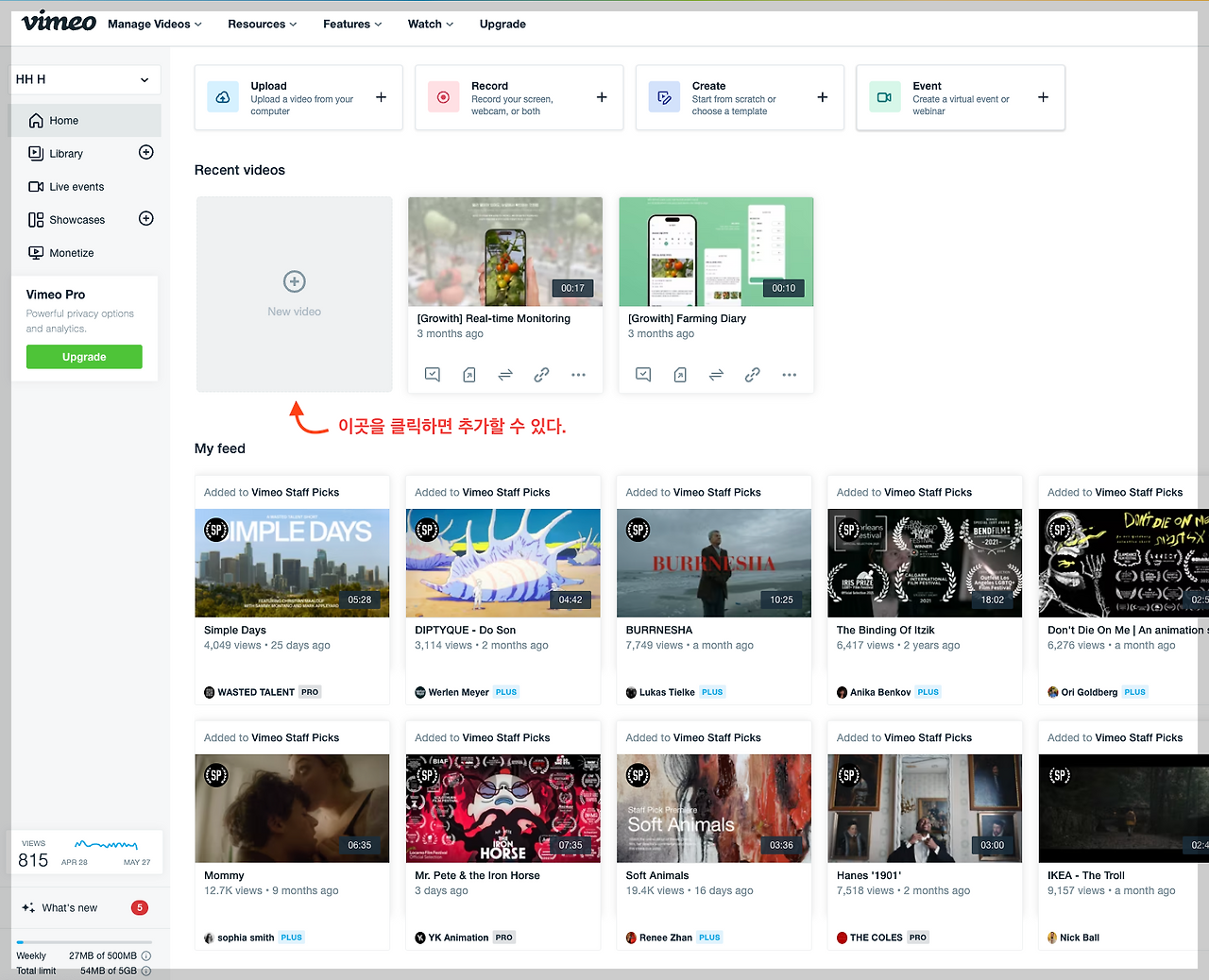Click the green Upgrade button
The image size is (1209, 980).
pos(84,357)
